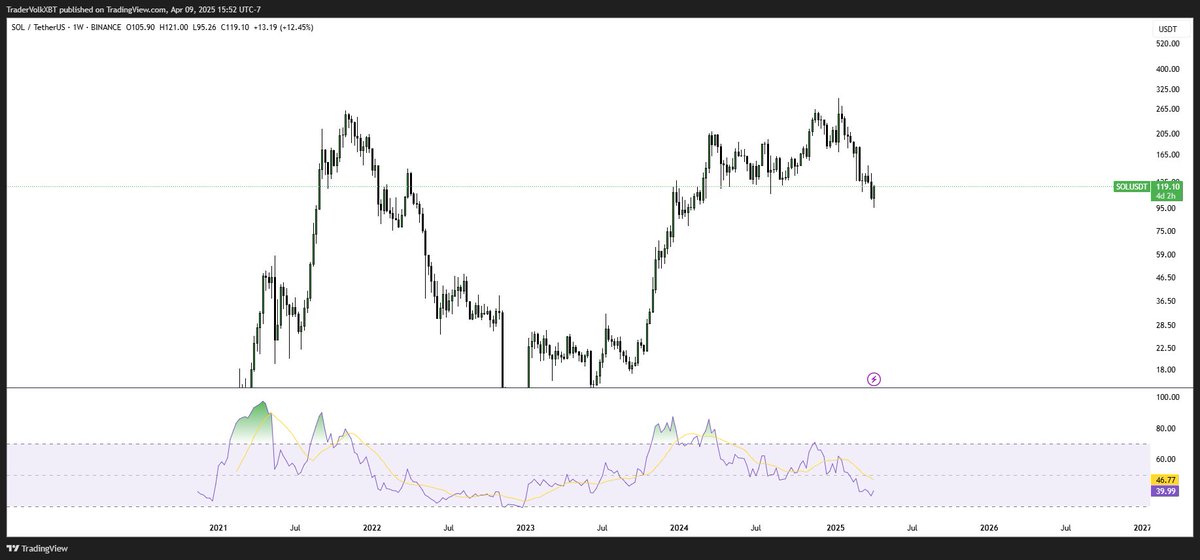Click the 28.50 price axis label
This screenshot has width=1200, height=560.
point(1166,325)
